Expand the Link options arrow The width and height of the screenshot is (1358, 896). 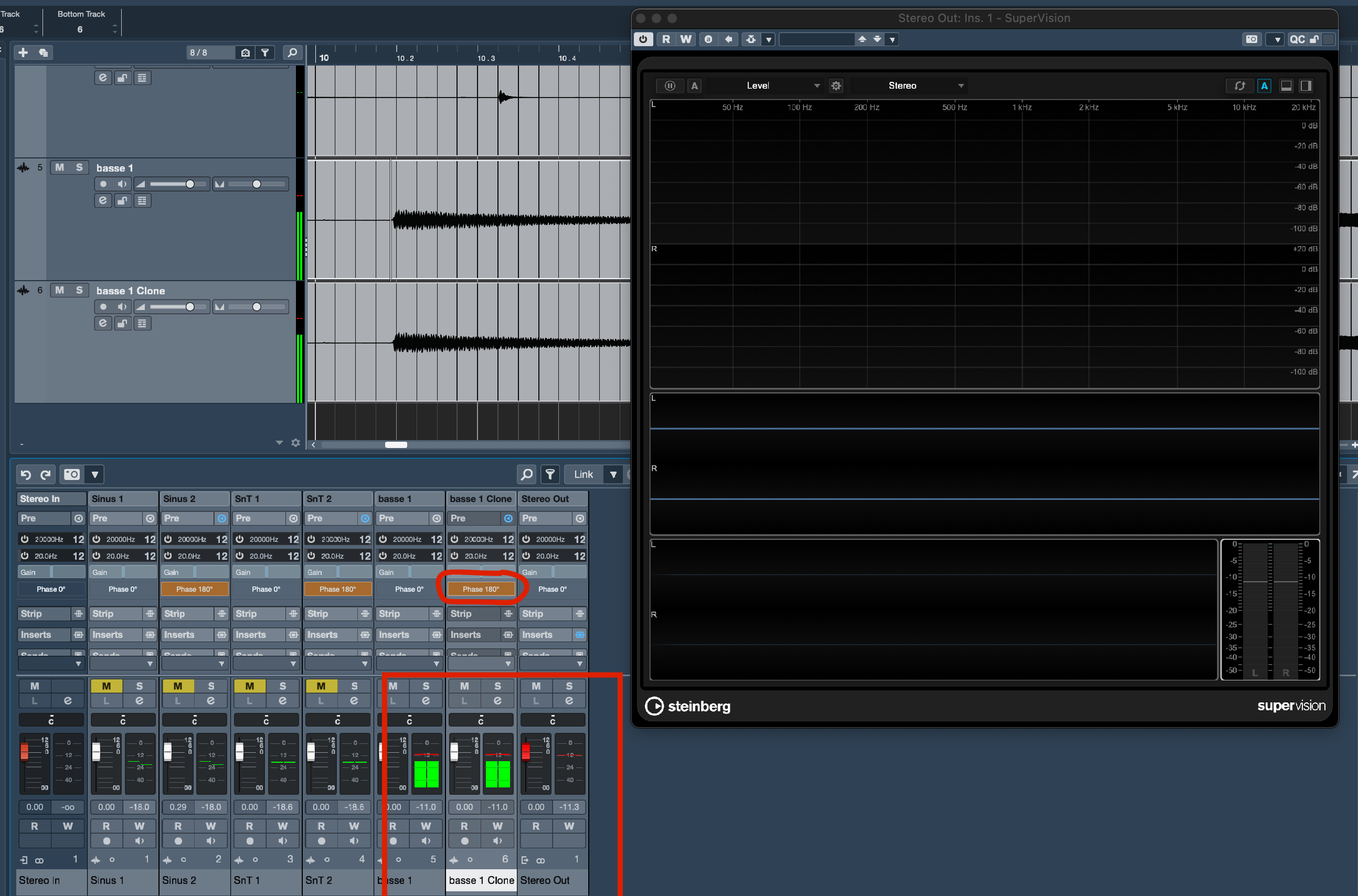click(613, 474)
